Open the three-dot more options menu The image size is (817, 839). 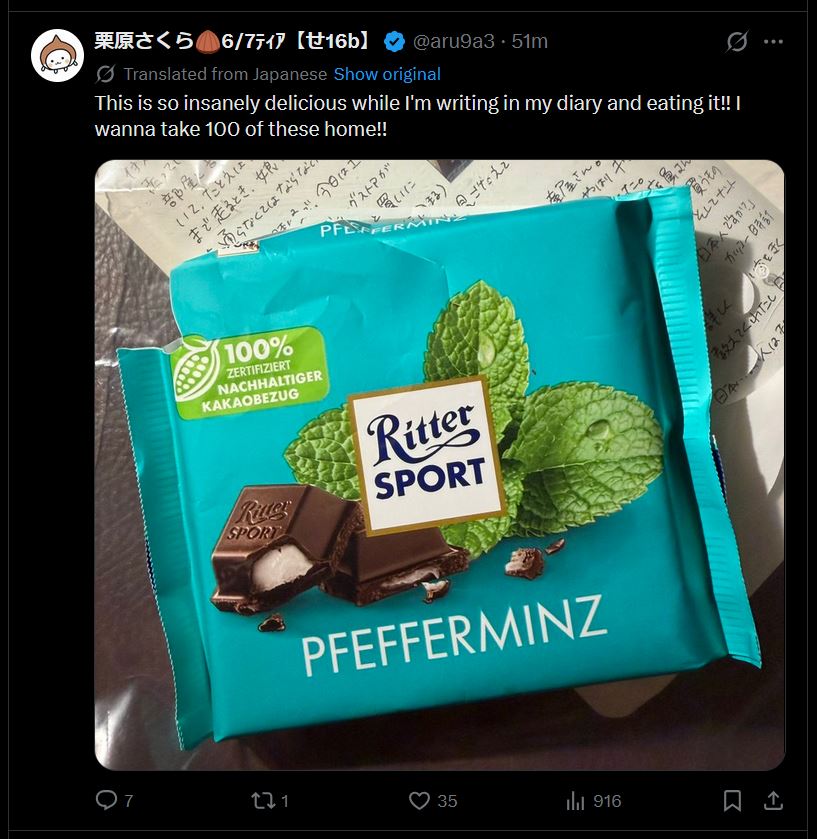pyautogui.click(x=774, y=41)
